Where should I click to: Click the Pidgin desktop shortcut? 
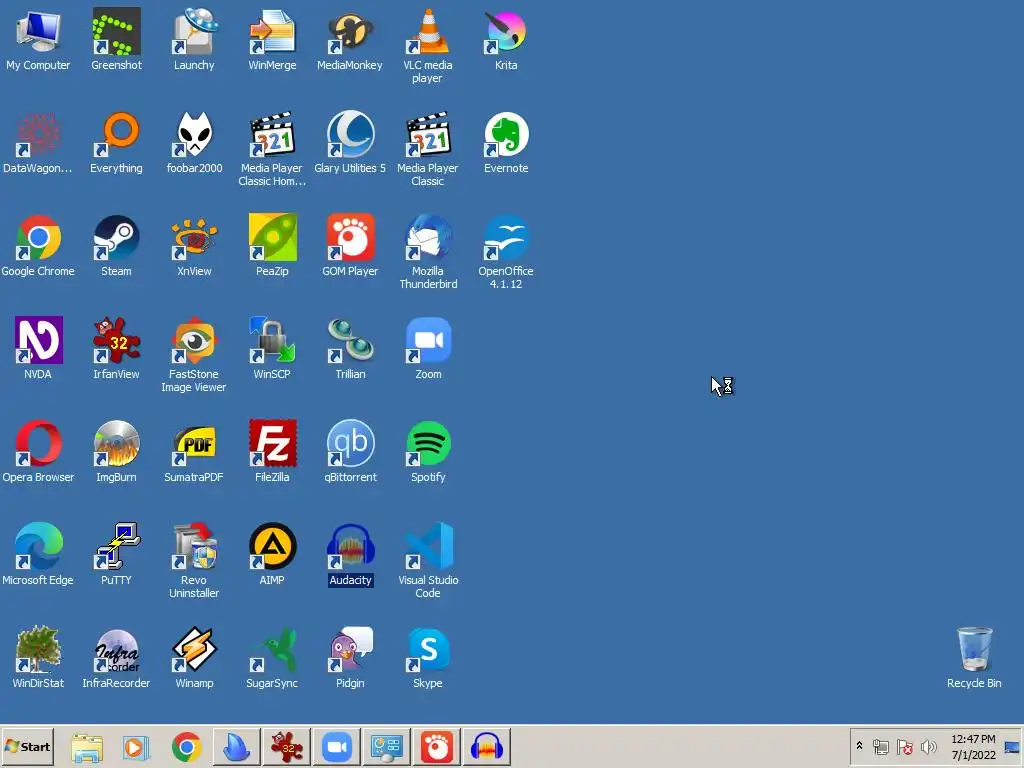pos(350,658)
